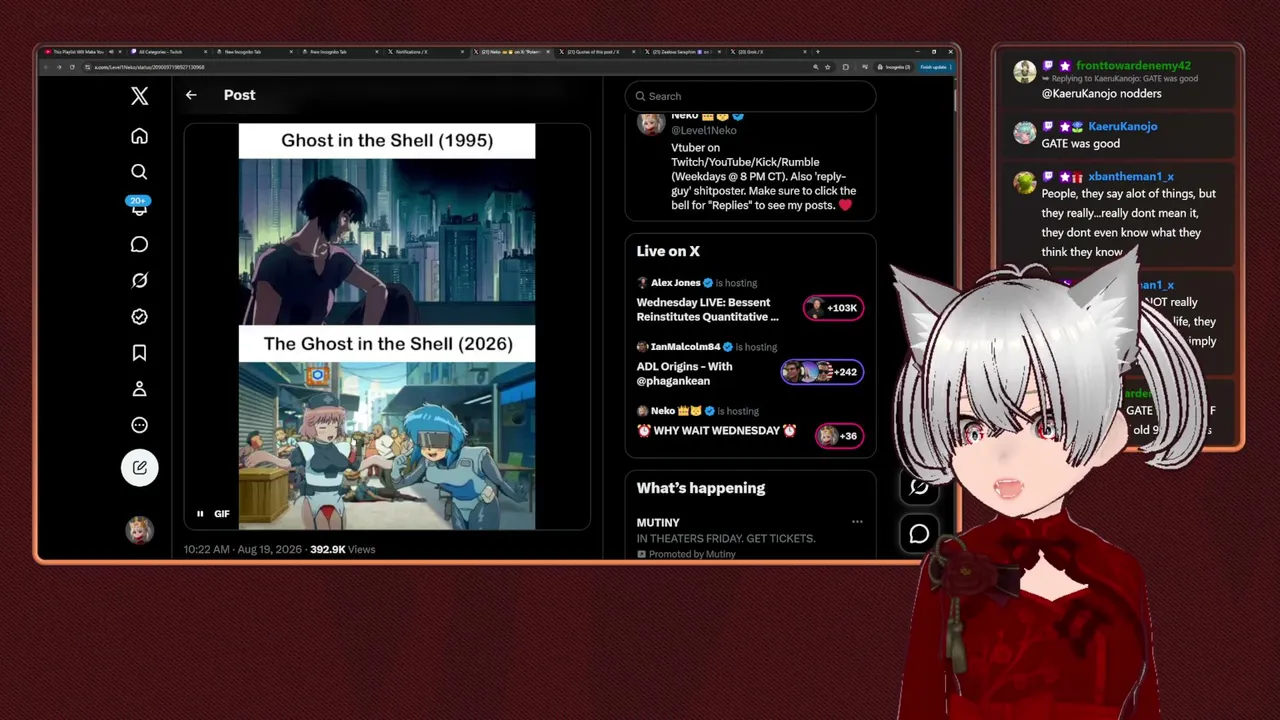The image size is (1280, 720).
Task: Click Neko's profile avatar in the card
Action: 651,124
